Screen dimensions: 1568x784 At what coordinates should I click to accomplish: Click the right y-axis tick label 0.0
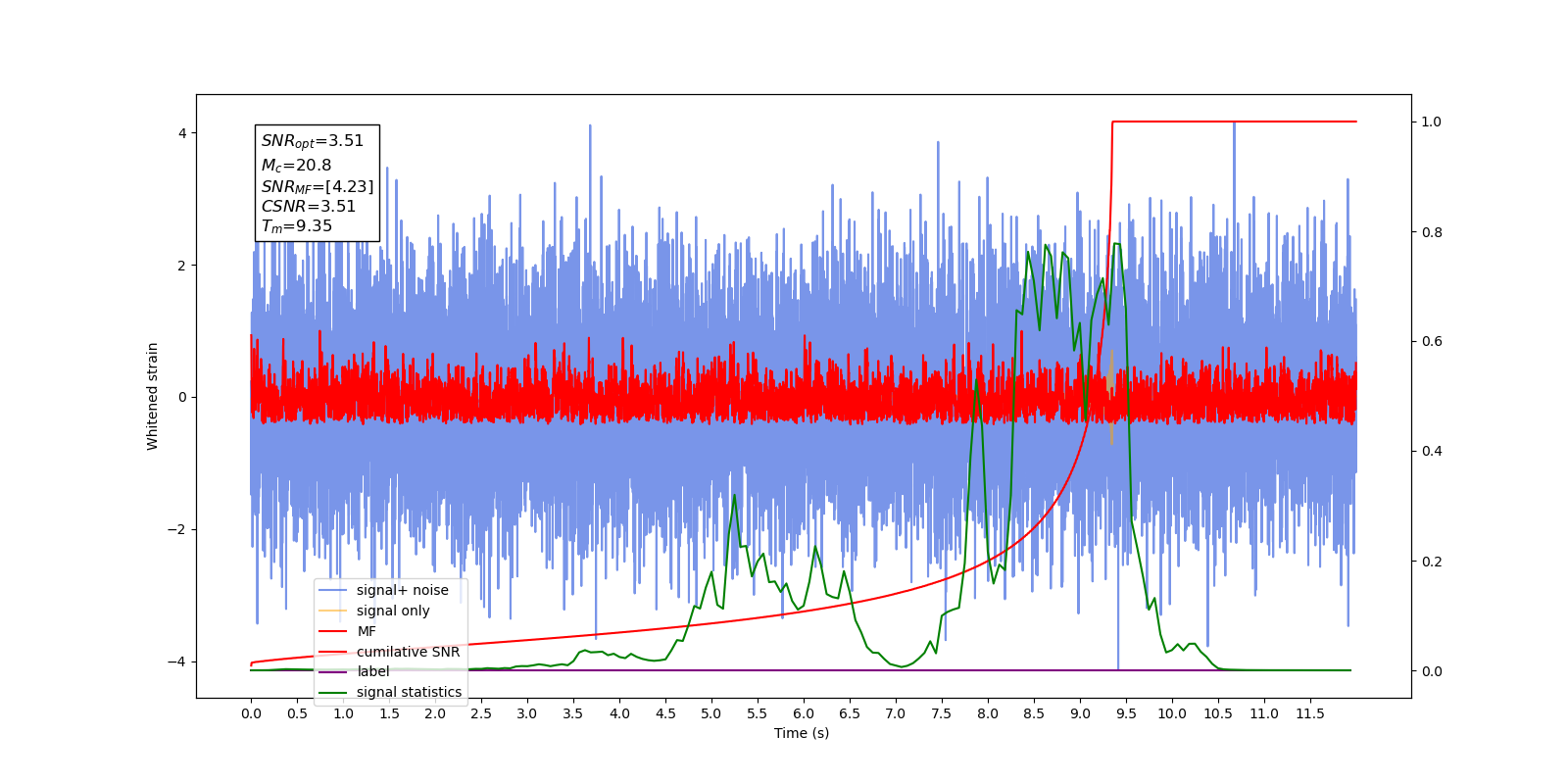pyautogui.click(x=1432, y=671)
